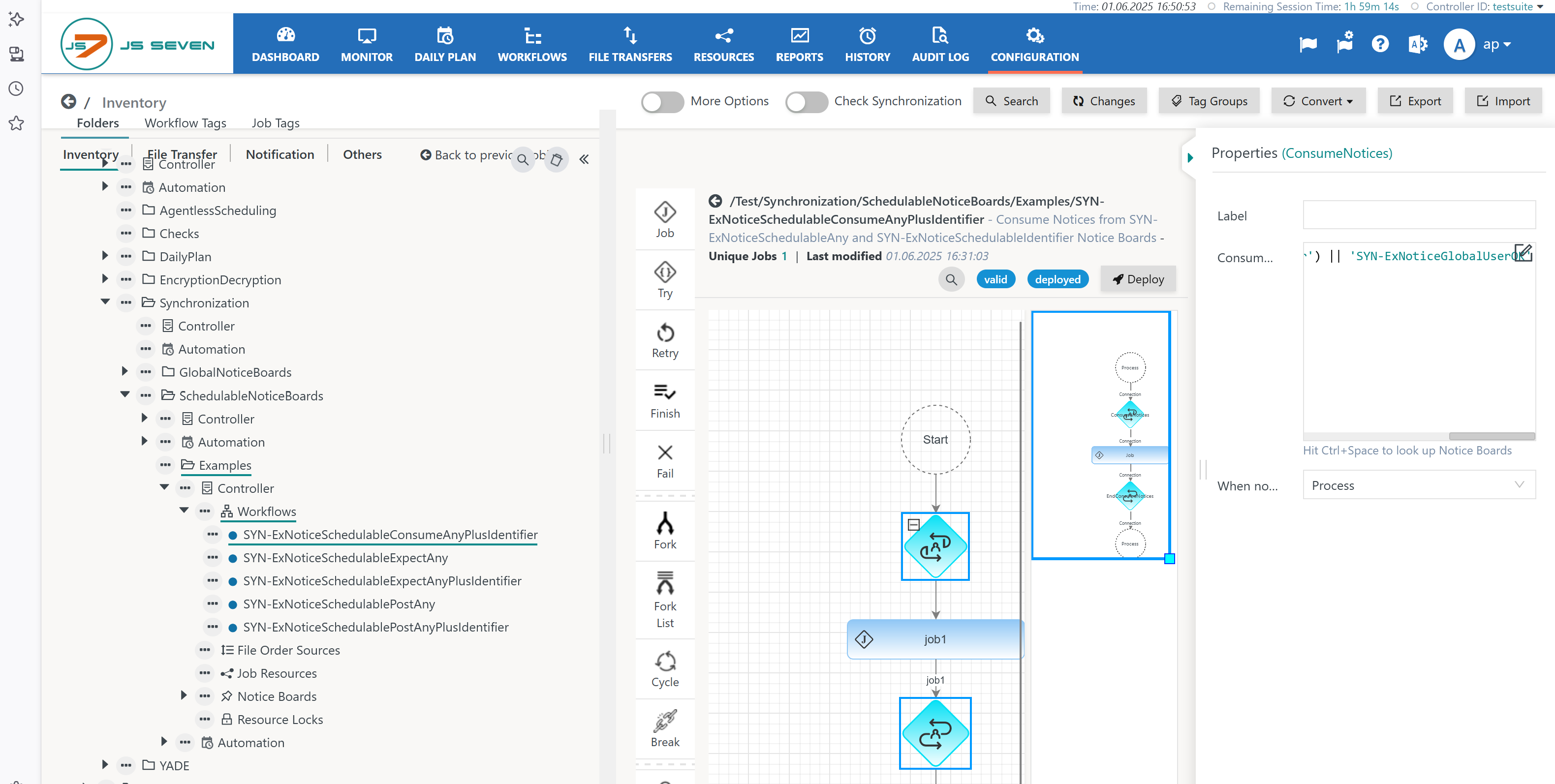Click the end ConsumeNotices diamond node
The height and width of the screenshot is (784, 1555).
[935, 733]
